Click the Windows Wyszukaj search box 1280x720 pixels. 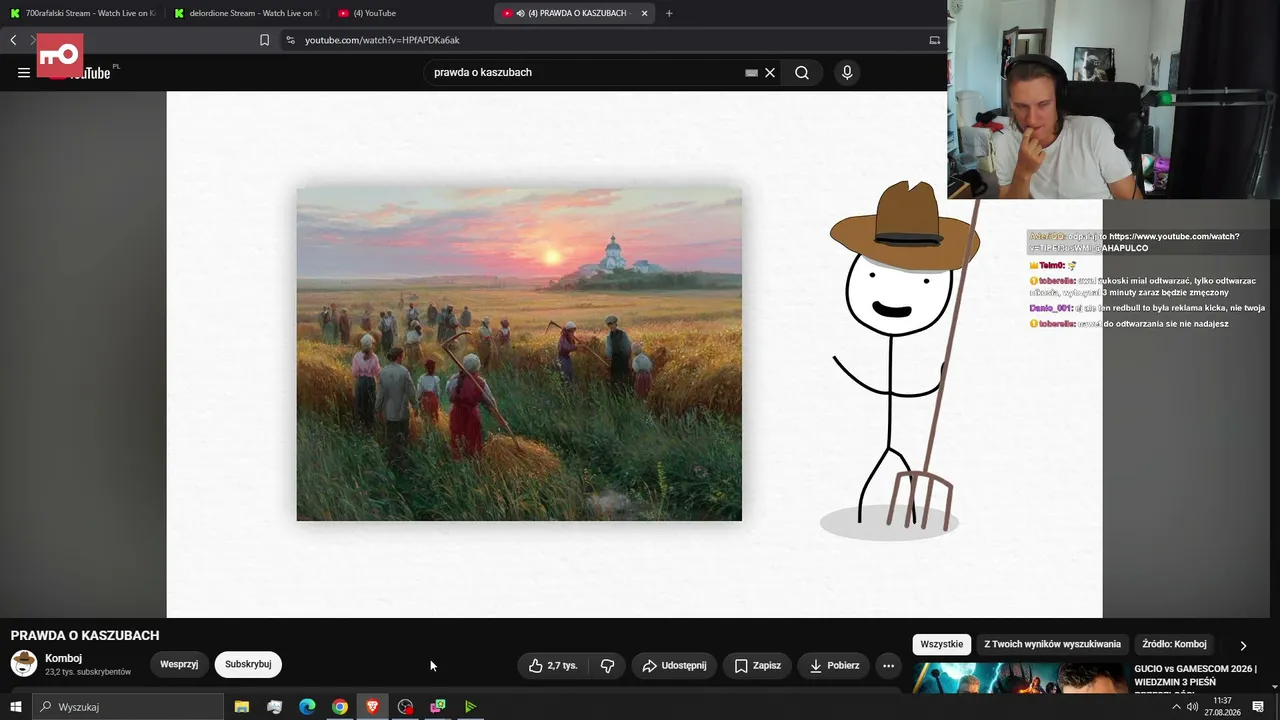[x=128, y=707]
